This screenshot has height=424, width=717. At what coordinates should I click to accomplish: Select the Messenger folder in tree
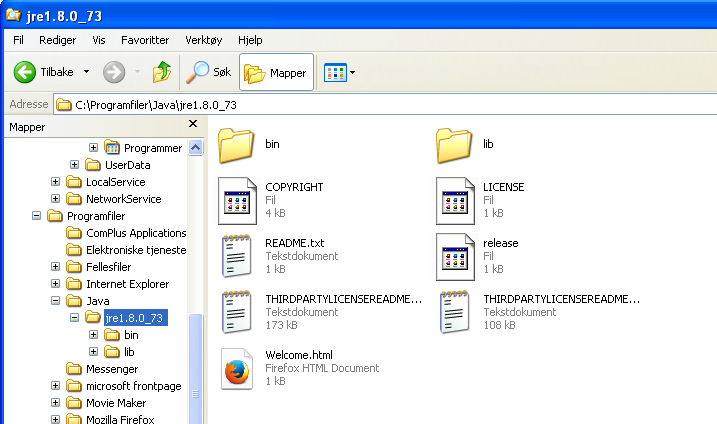click(112, 369)
